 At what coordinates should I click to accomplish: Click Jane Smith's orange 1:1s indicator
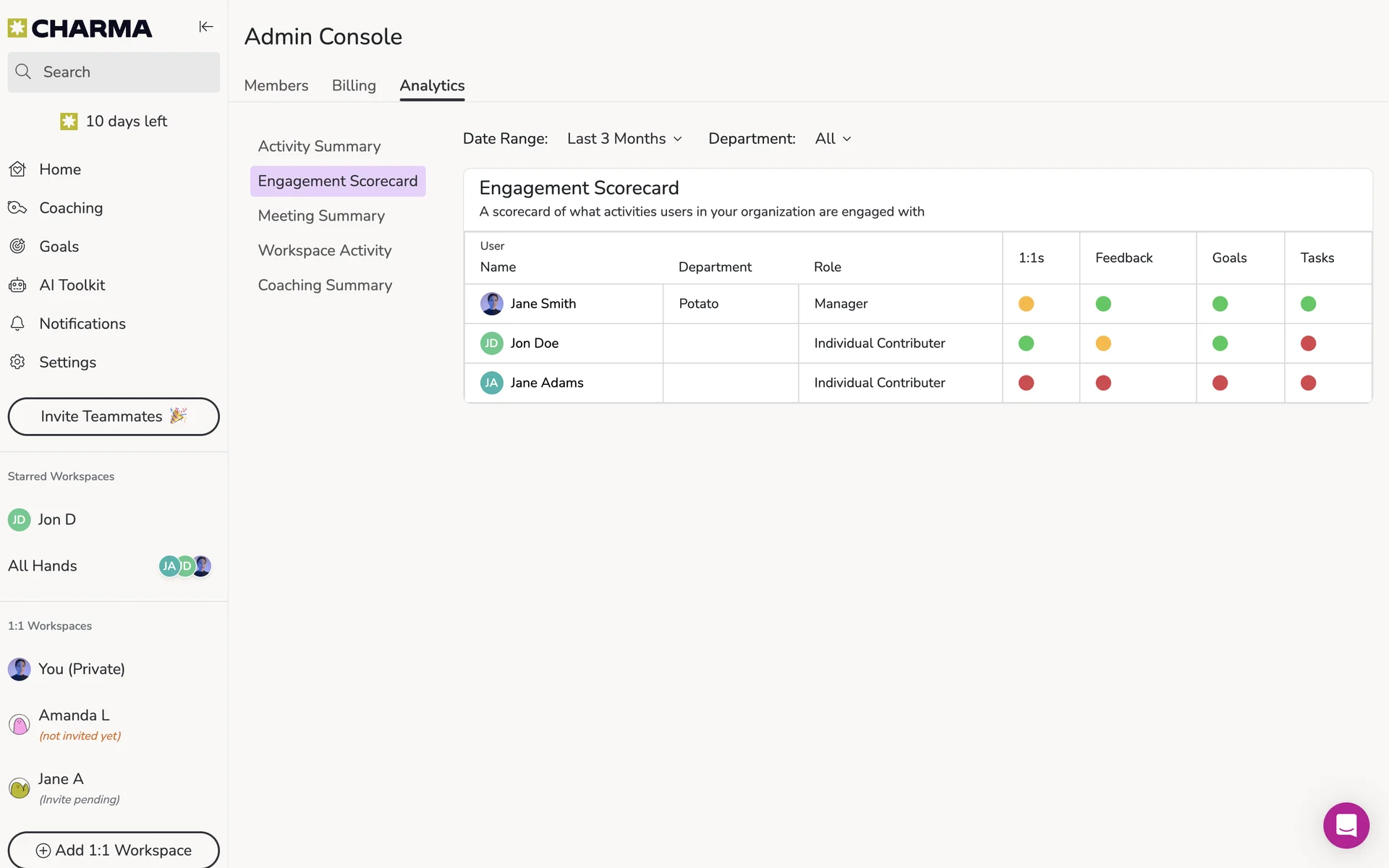[1026, 304]
